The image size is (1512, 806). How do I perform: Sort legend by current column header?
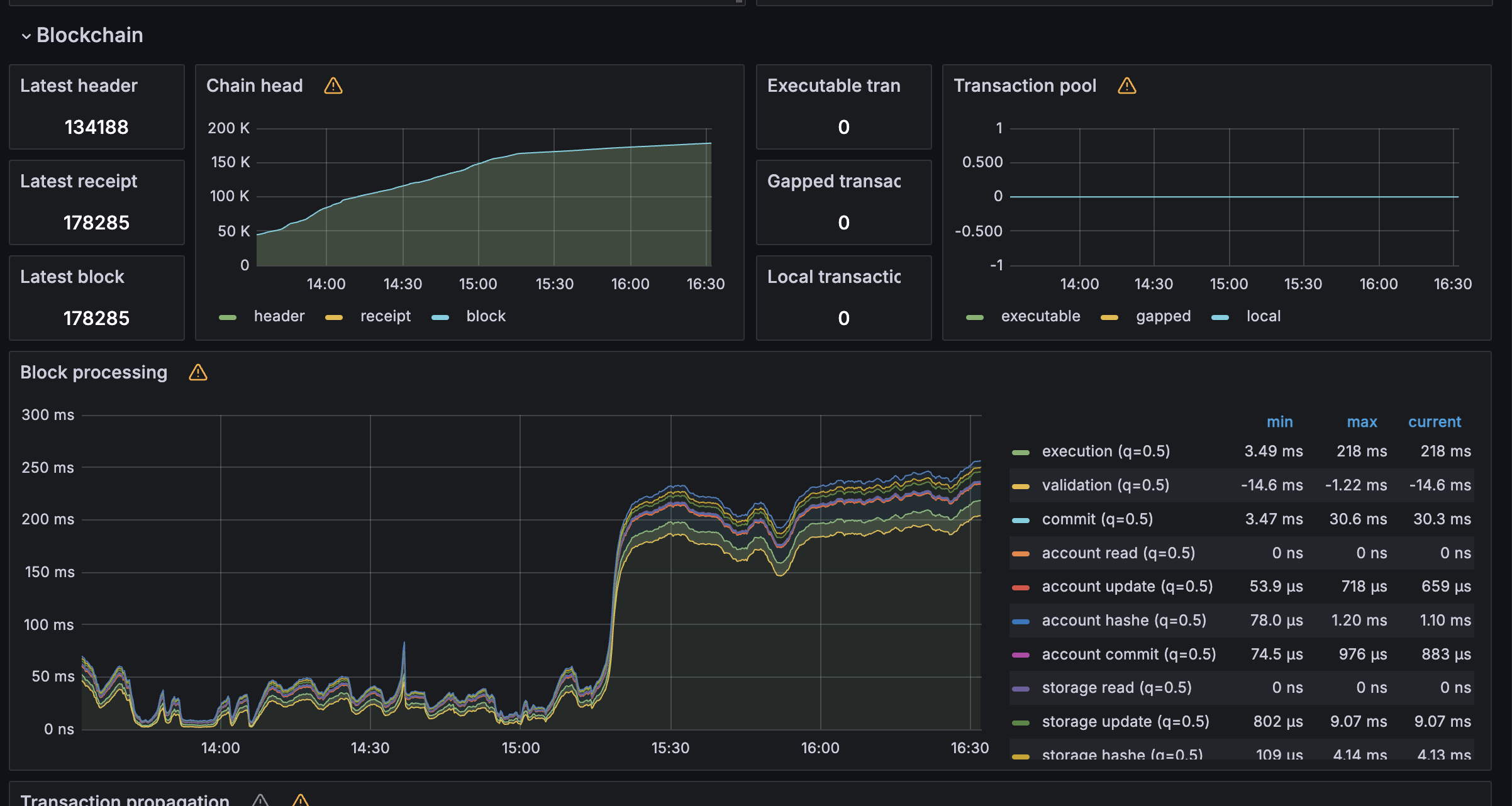[1434, 422]
